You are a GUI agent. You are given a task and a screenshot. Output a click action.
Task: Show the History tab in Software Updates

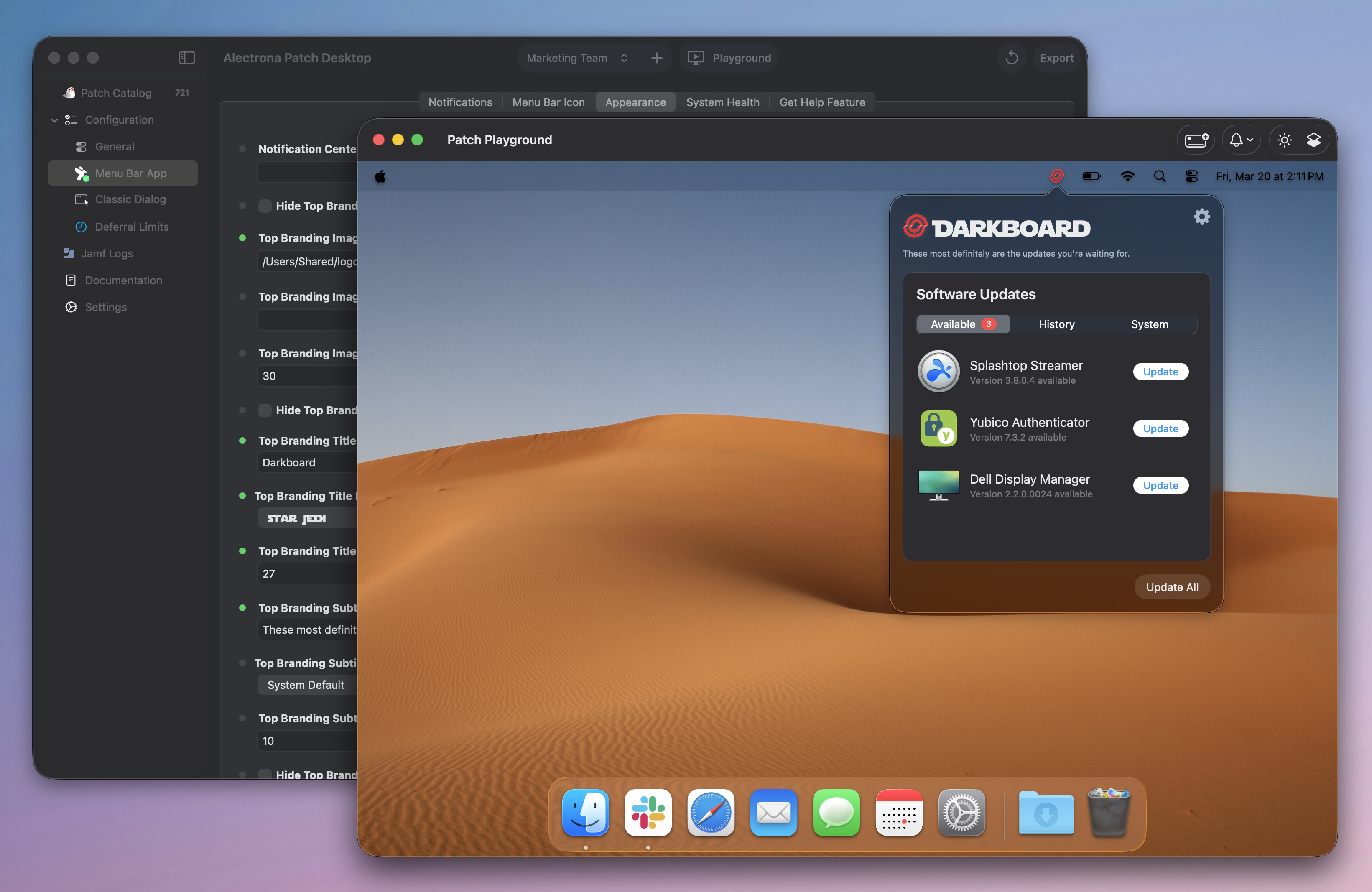1056,324
